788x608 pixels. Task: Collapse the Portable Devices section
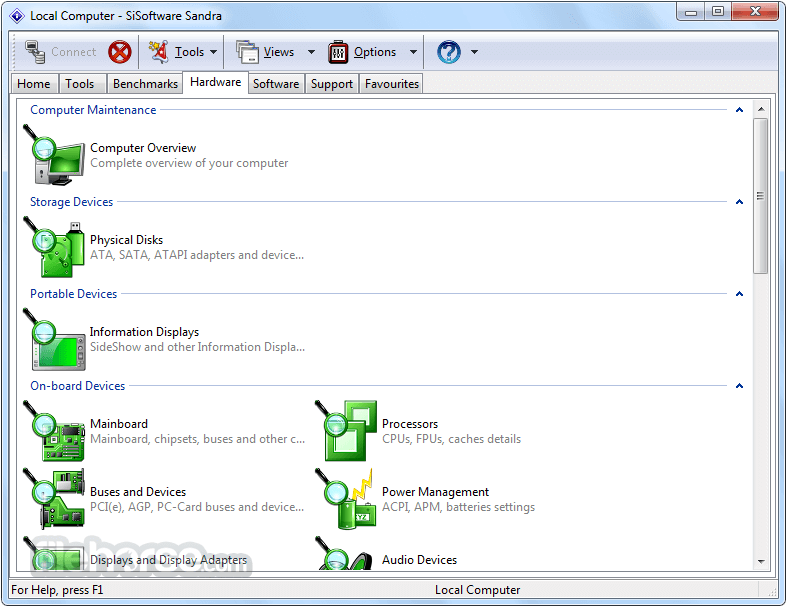(x=739, y=293)
